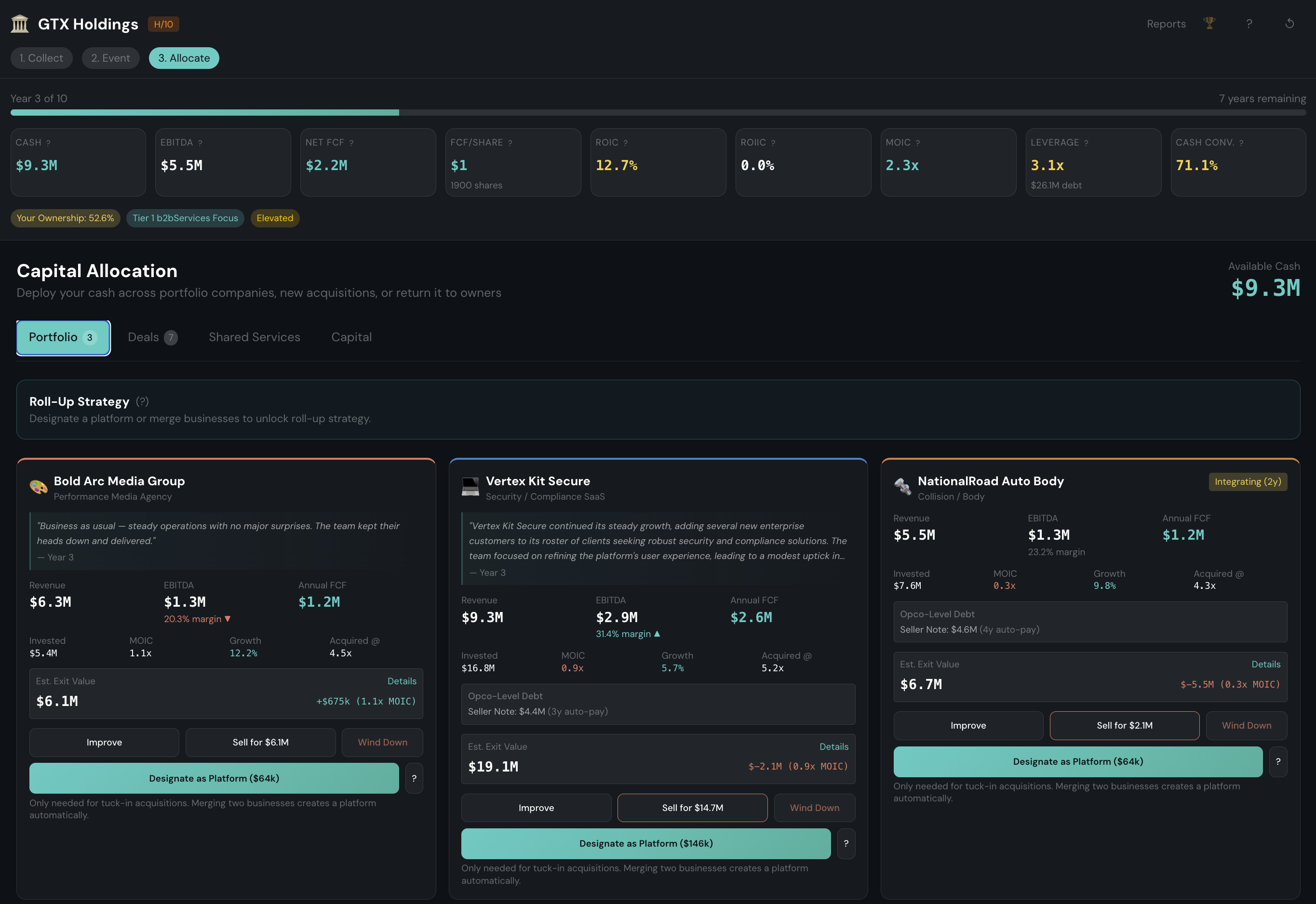The width and height of the screenshot is (1316, 904).
Task: Select Designate as Platform for Bold Arc Media
Action: click(x=214, y=778)
